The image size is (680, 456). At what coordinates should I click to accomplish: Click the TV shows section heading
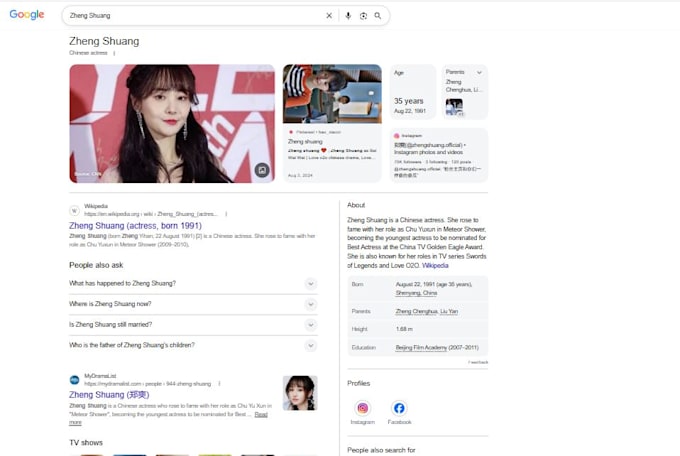86,443
